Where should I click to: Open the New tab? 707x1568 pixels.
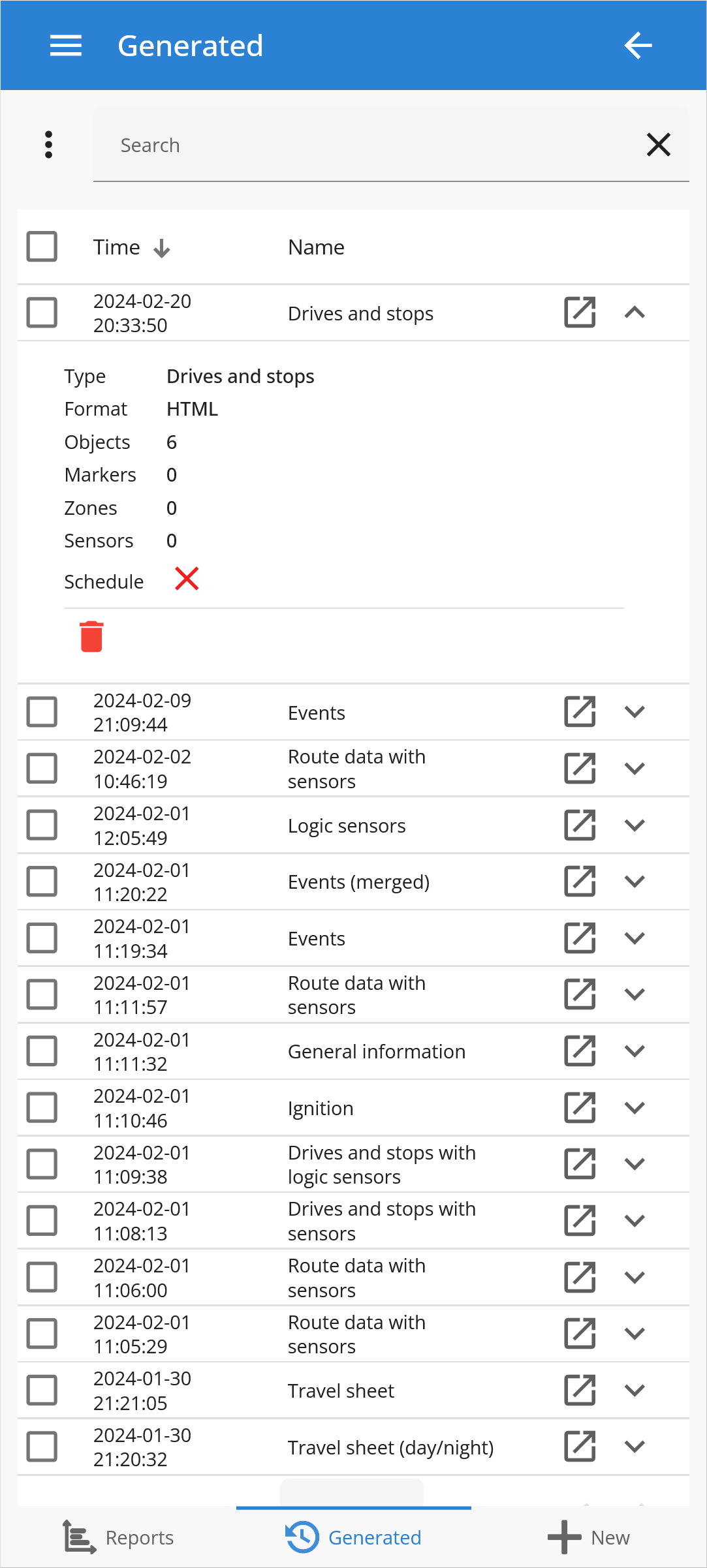click(589, 1537)
